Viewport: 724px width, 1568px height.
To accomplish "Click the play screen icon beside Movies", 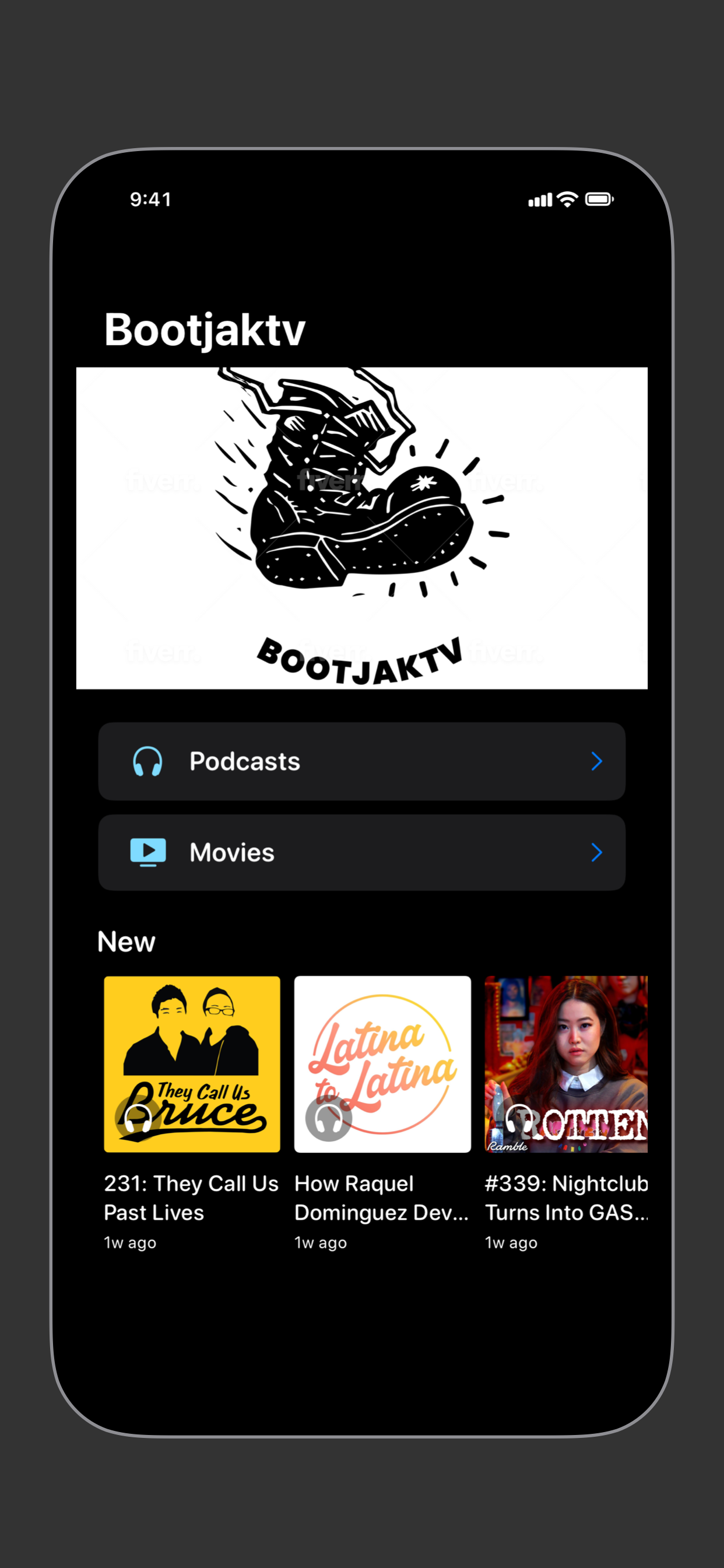I will (x=148, y=852).
